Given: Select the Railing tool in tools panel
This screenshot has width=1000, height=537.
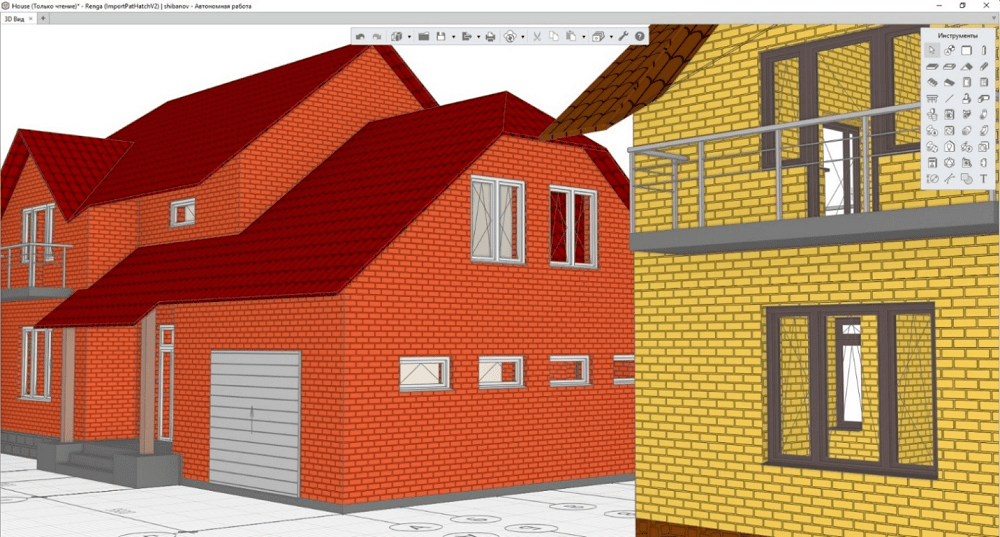Looking at the screenshot, I should click(x=932, y=98).
